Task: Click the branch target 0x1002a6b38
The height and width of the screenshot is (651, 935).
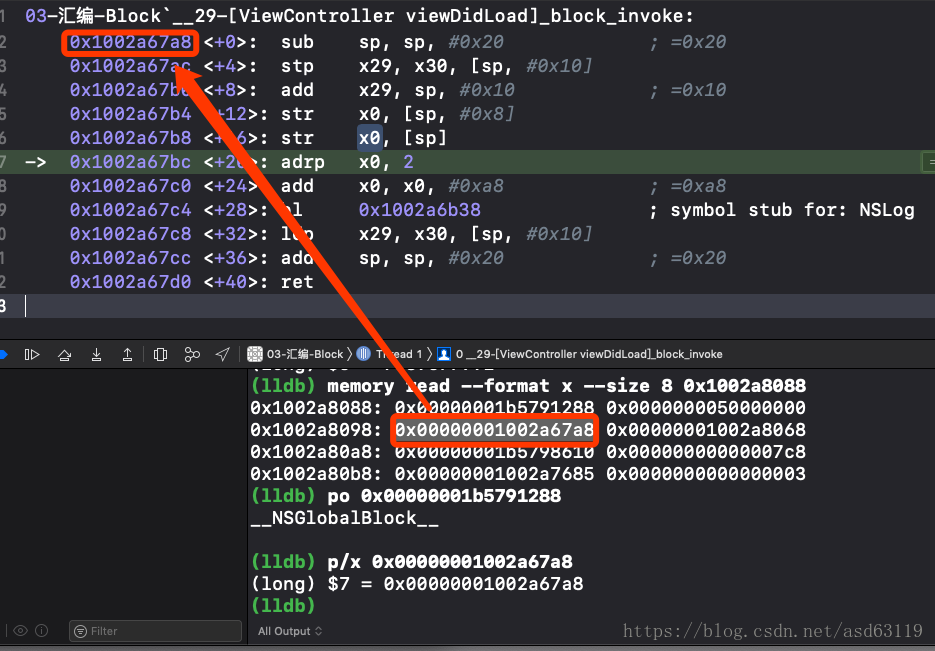Action: click(x=420, y=209)
